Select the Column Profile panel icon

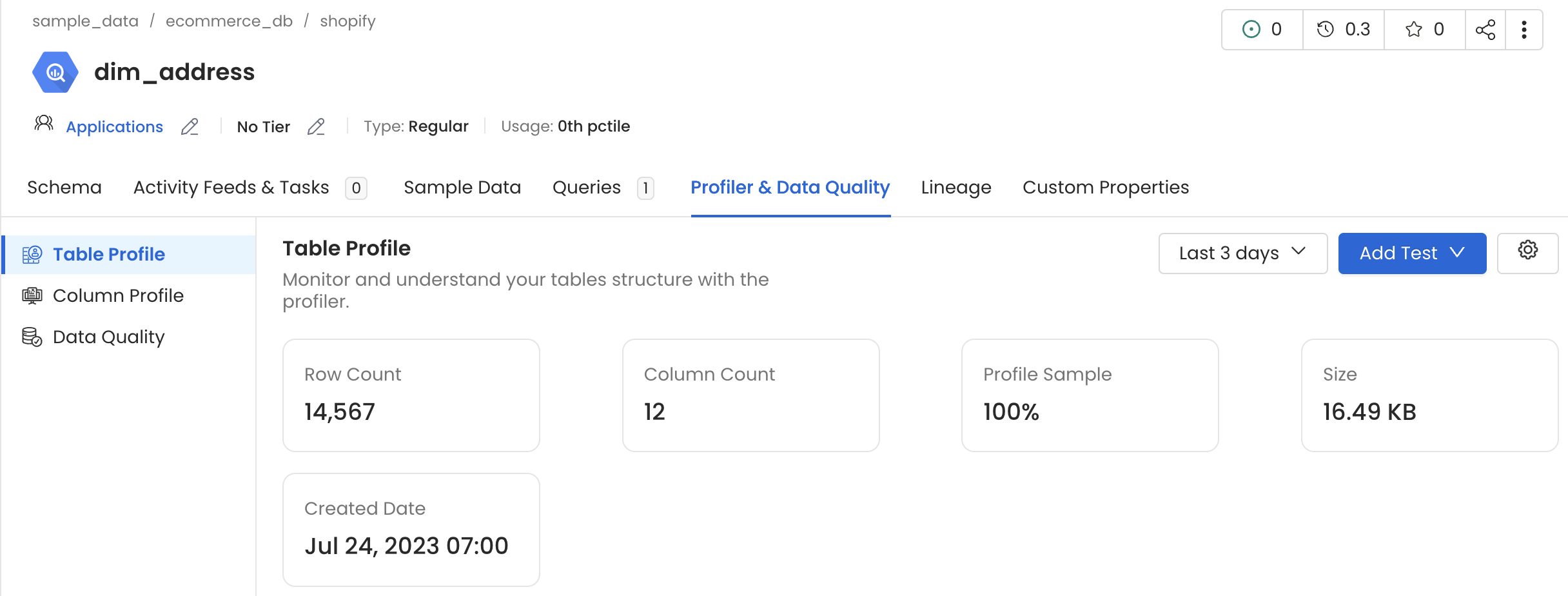click(30, 295)
